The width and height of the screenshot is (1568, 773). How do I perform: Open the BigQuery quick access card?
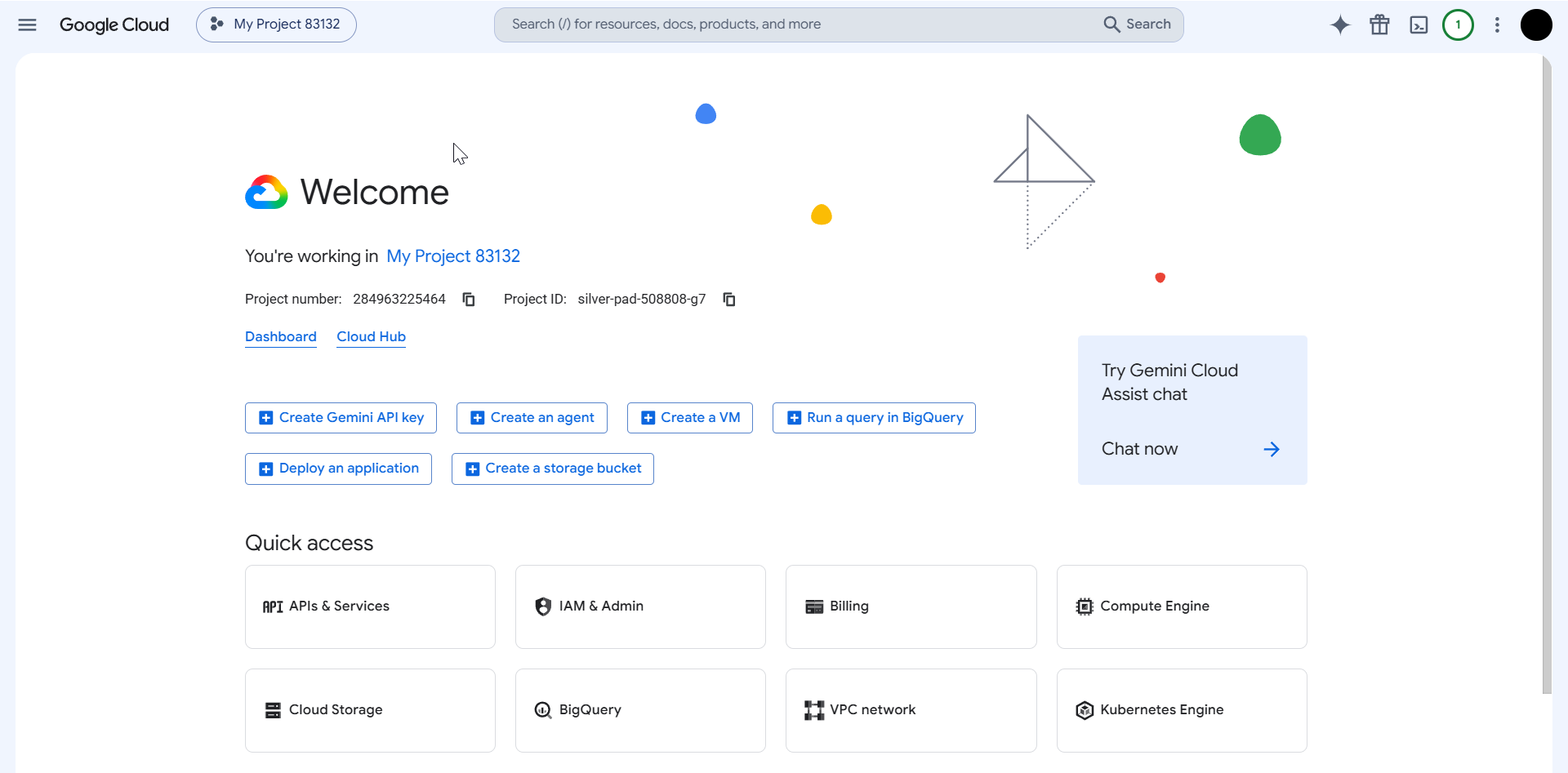[x=640, y=710]
